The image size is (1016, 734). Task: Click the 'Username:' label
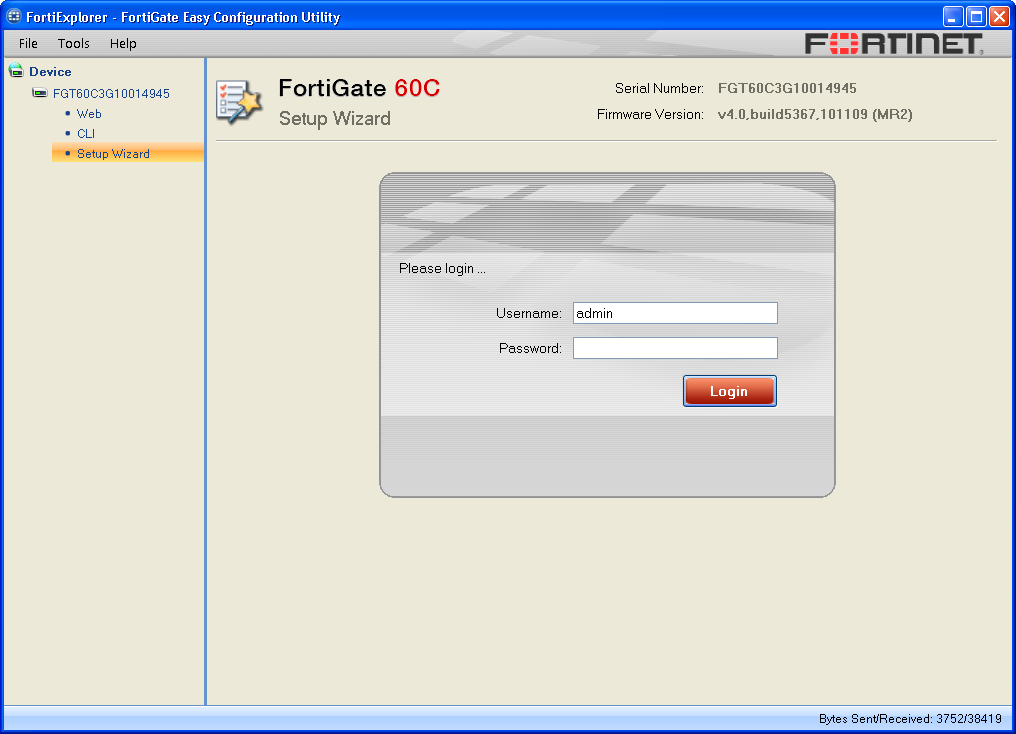(x=529, y=314)
